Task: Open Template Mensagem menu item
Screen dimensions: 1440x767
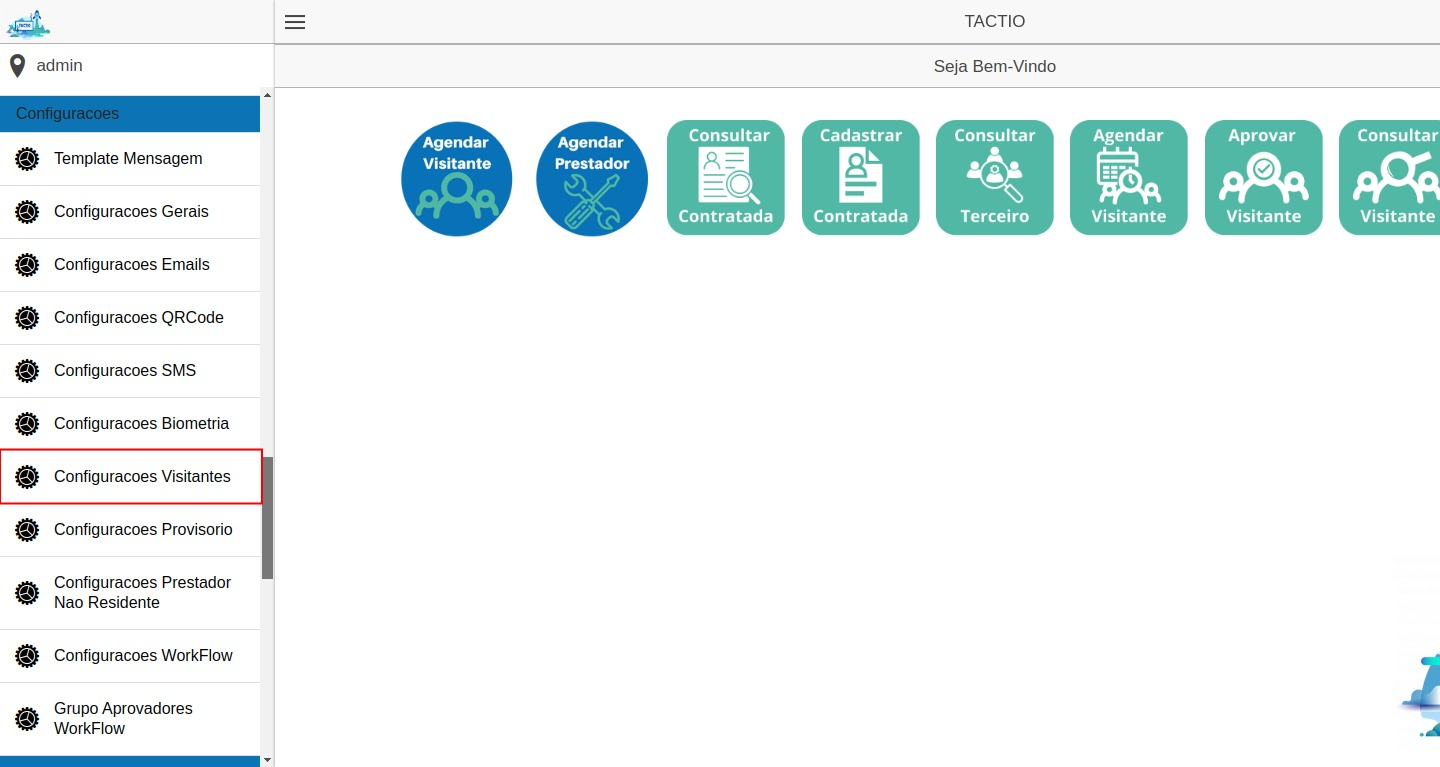Action: pos(128,159)
